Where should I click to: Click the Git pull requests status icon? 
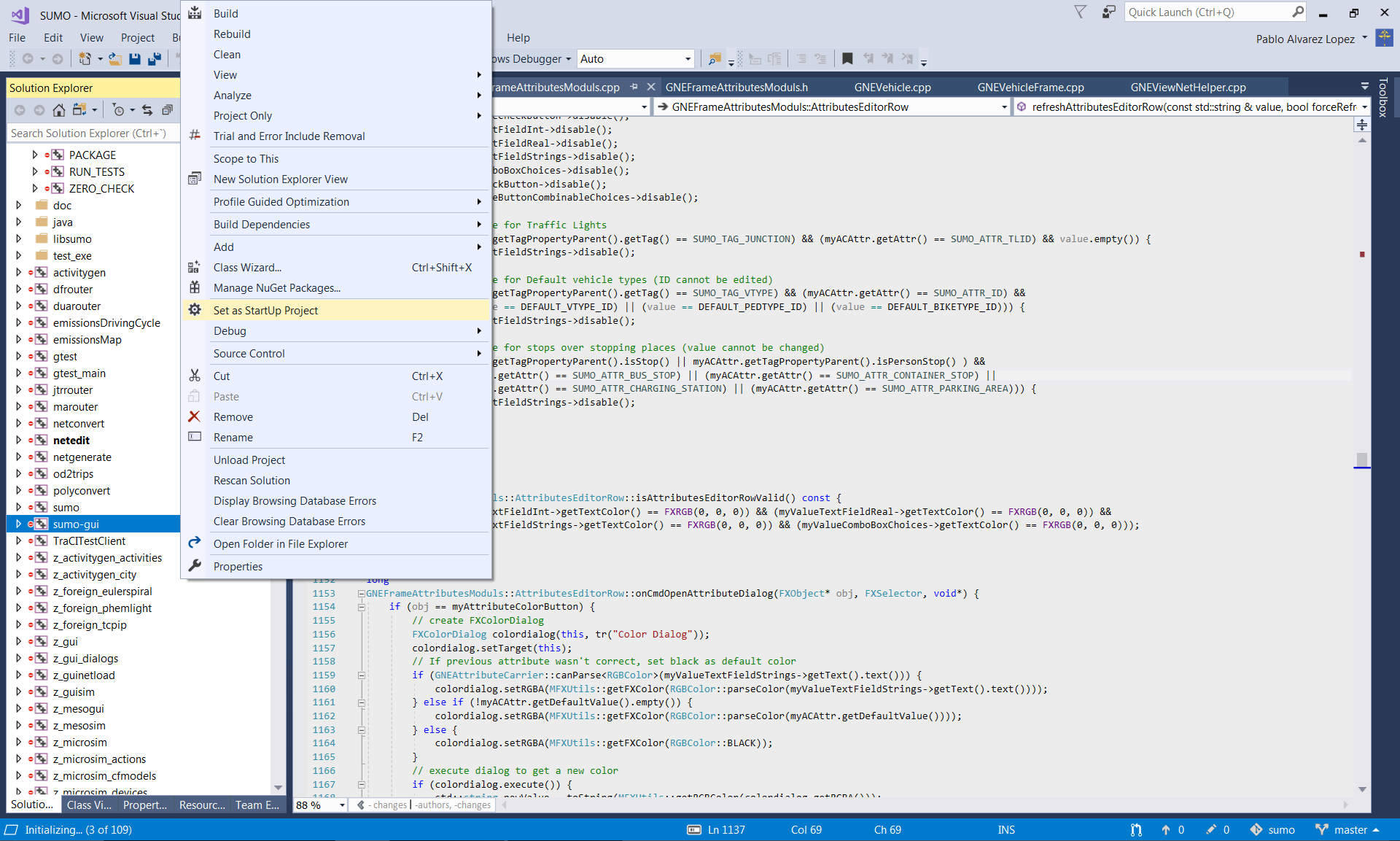click(1136, 830)
